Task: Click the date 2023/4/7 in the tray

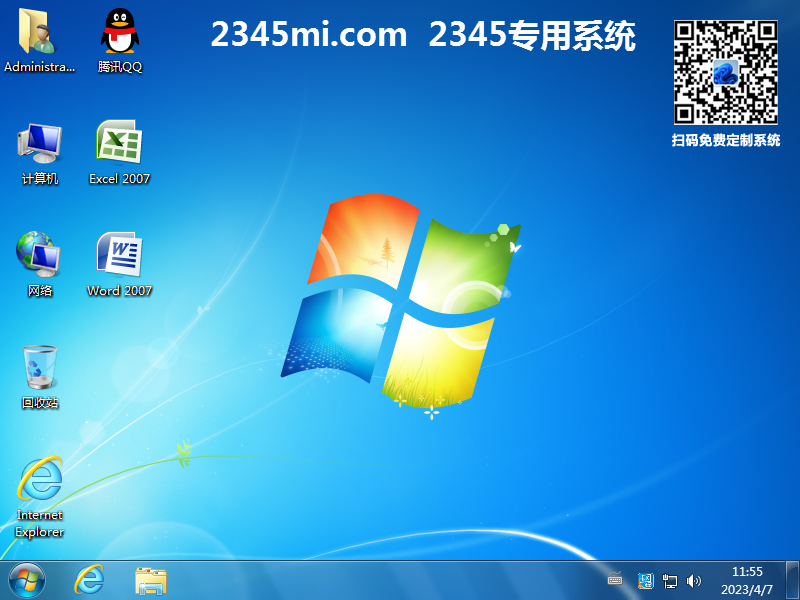Action: (x=747, y=590)
